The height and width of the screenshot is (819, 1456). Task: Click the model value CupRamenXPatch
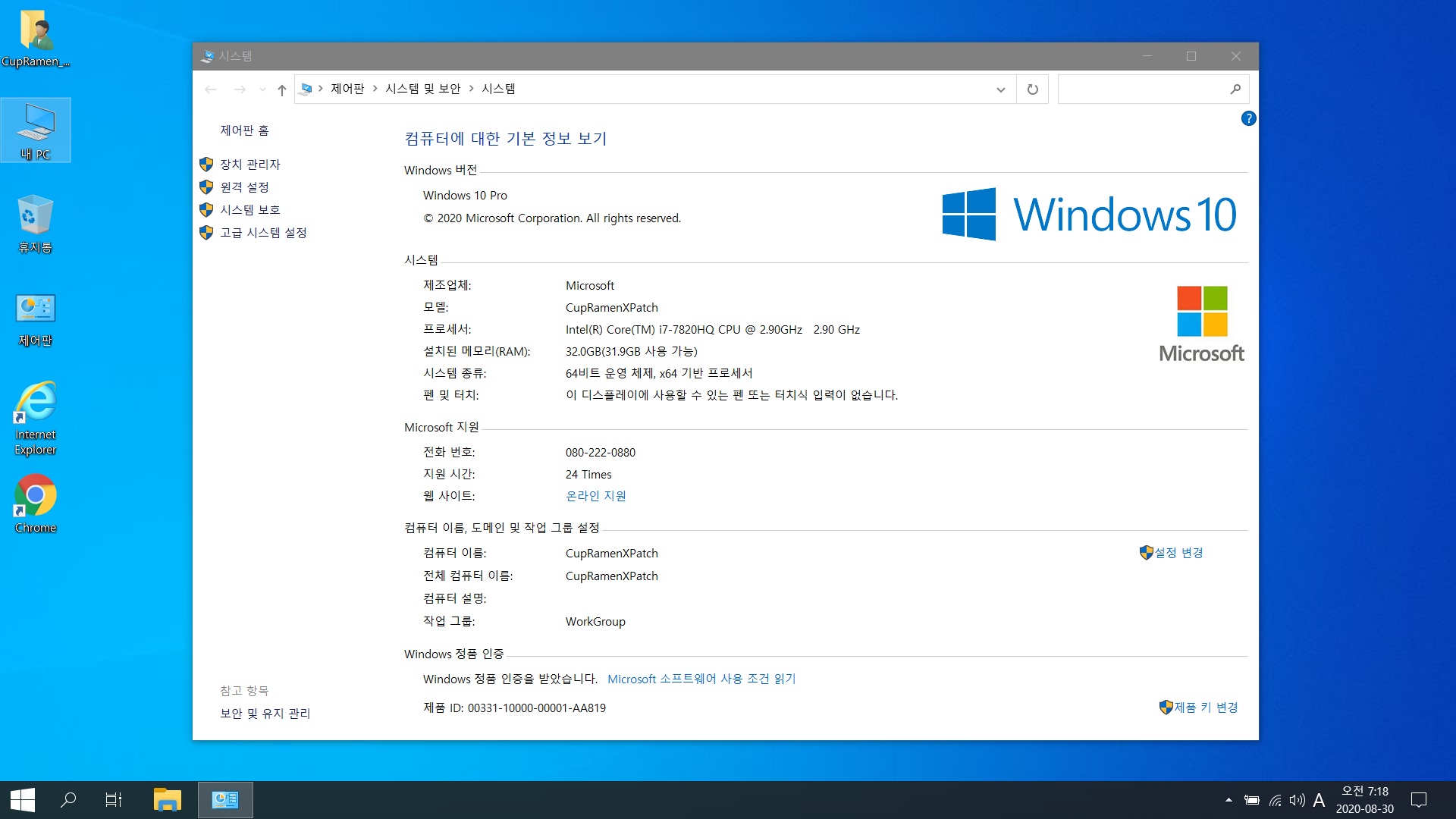click(612, 308)
